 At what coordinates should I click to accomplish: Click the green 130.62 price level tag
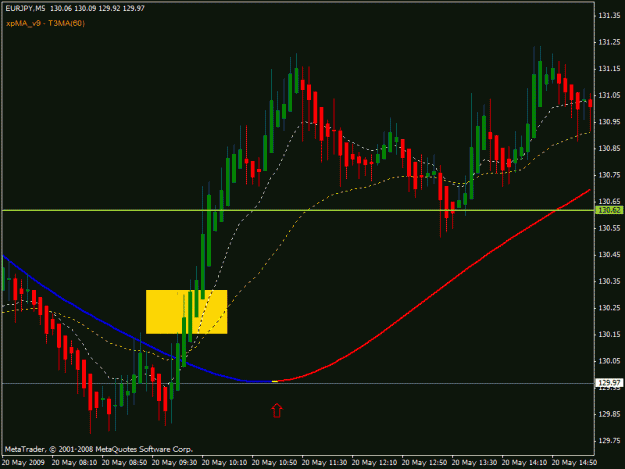coord(609,210)
